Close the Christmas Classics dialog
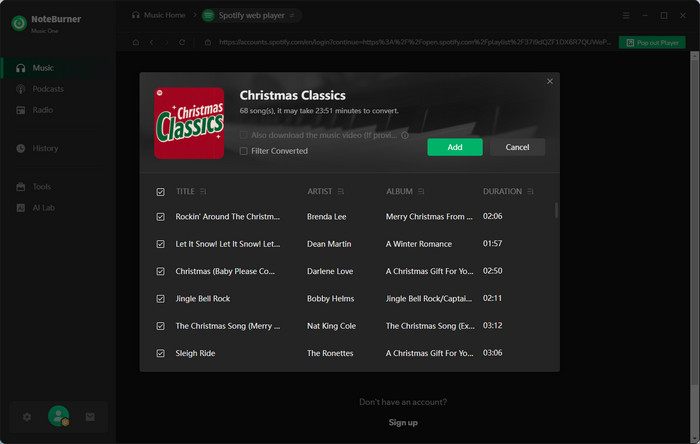700x444 pixels. click(x=550, y=81)
